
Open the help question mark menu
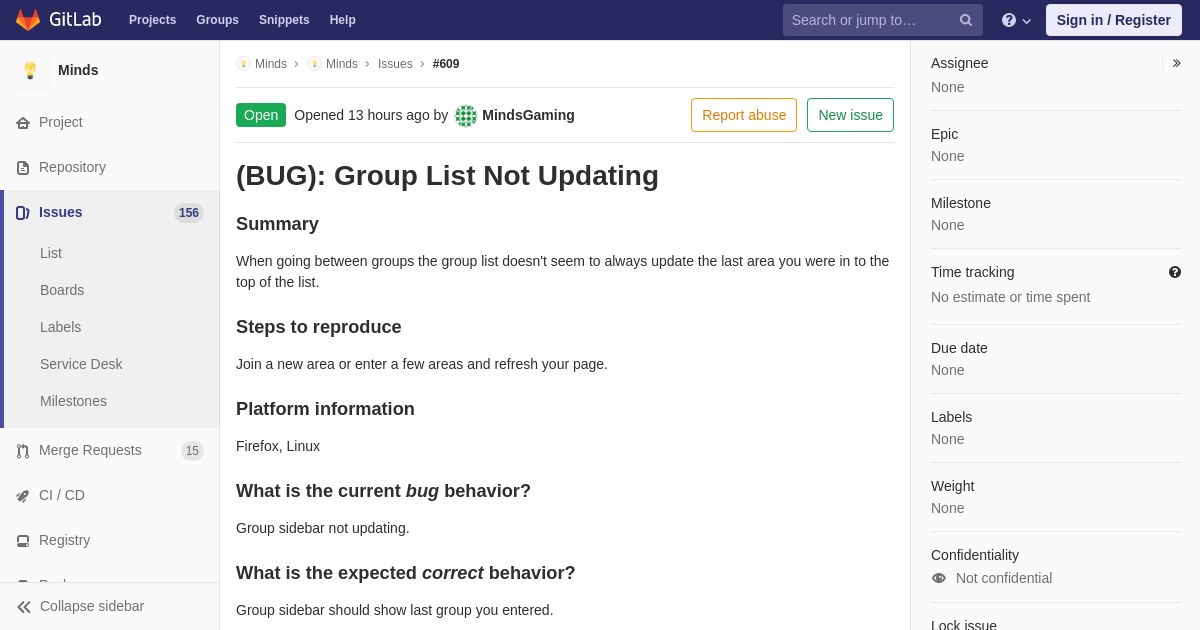click(1016, 20)
